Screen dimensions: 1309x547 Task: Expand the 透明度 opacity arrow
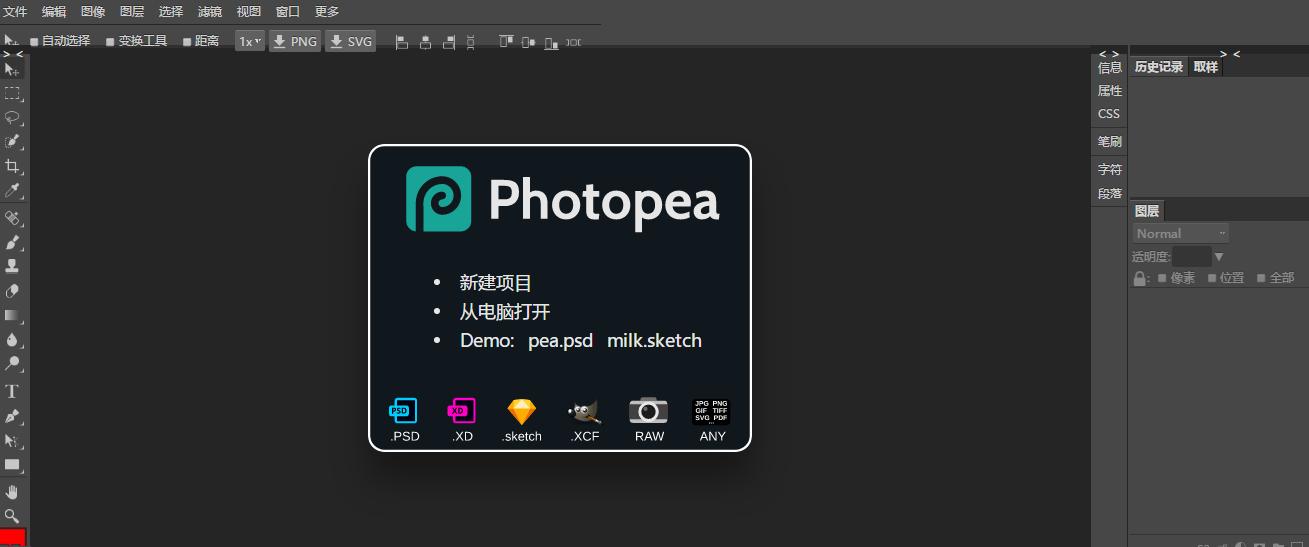(x=1219, y=257)
